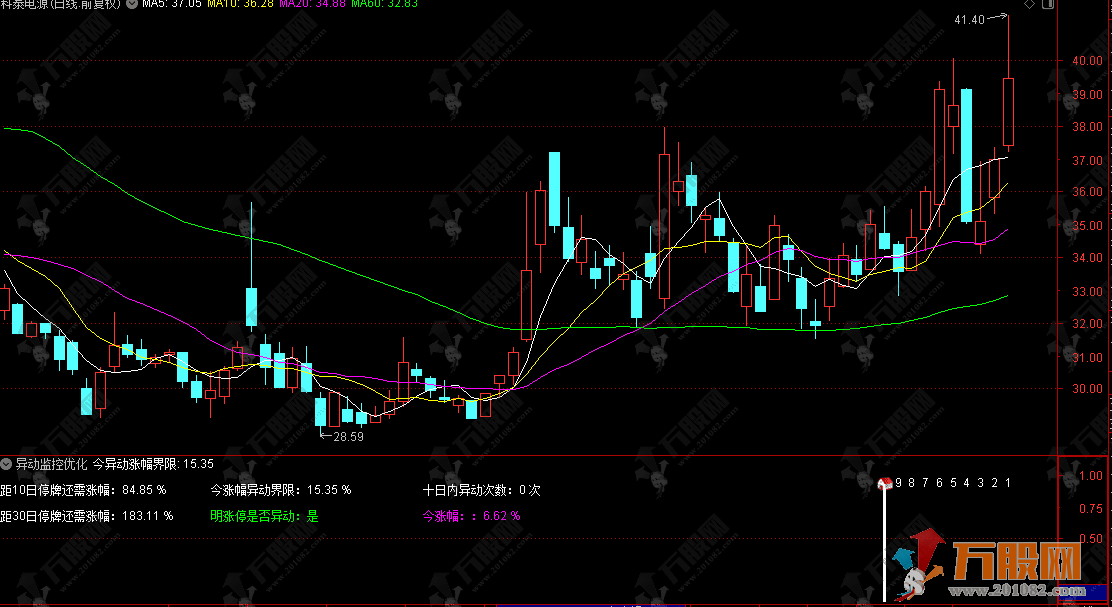Click the 今涨幅 6.62% magenta reading
Screen dimensions: 1112x607
point(470,516)
